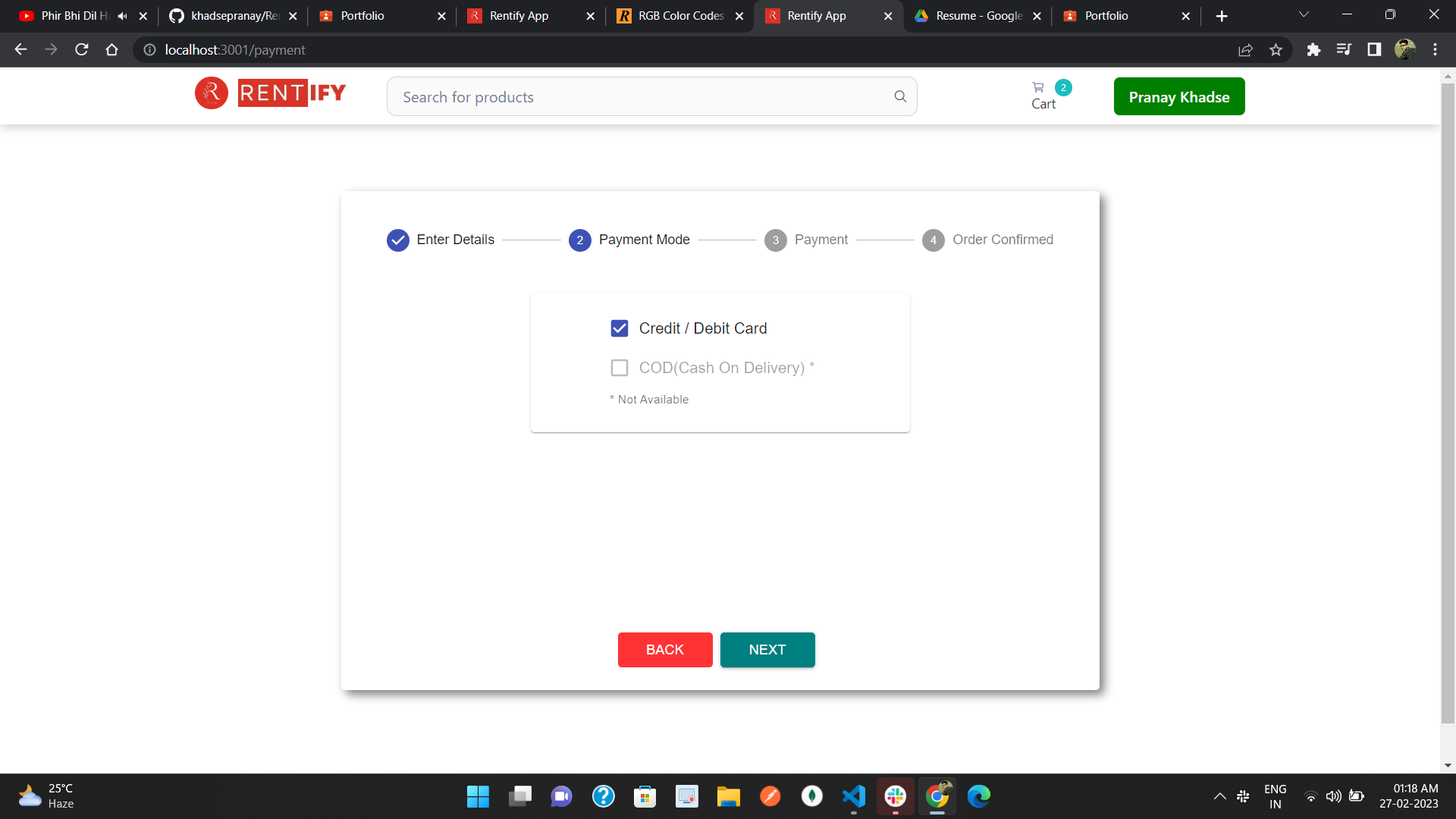Show hidden system tray icons

[1219, 796]
